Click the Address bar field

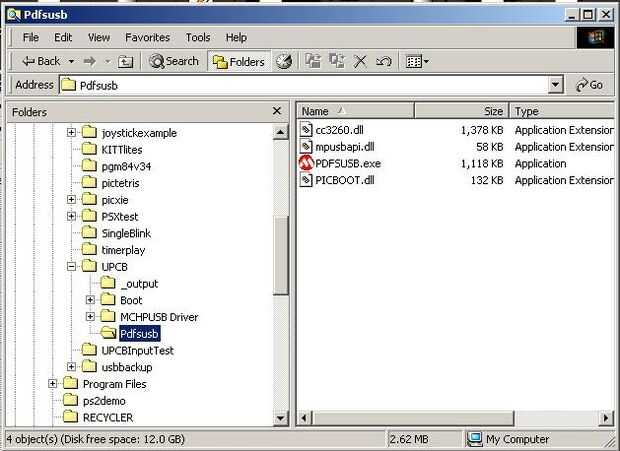[304, 85]
